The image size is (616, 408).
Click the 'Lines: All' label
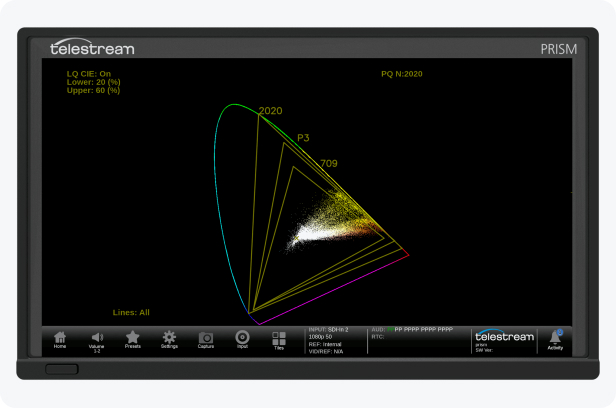(131, 313)
